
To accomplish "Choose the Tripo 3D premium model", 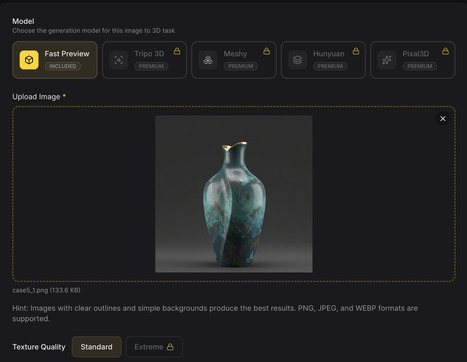I will [144, 60].
